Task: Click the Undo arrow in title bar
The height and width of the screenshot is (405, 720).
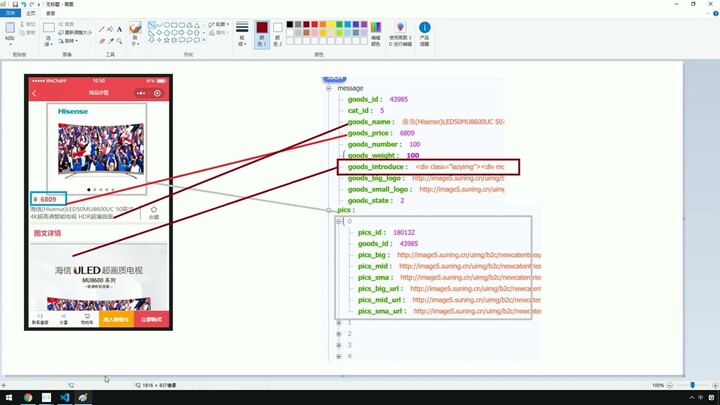Action: coord(23,4)
